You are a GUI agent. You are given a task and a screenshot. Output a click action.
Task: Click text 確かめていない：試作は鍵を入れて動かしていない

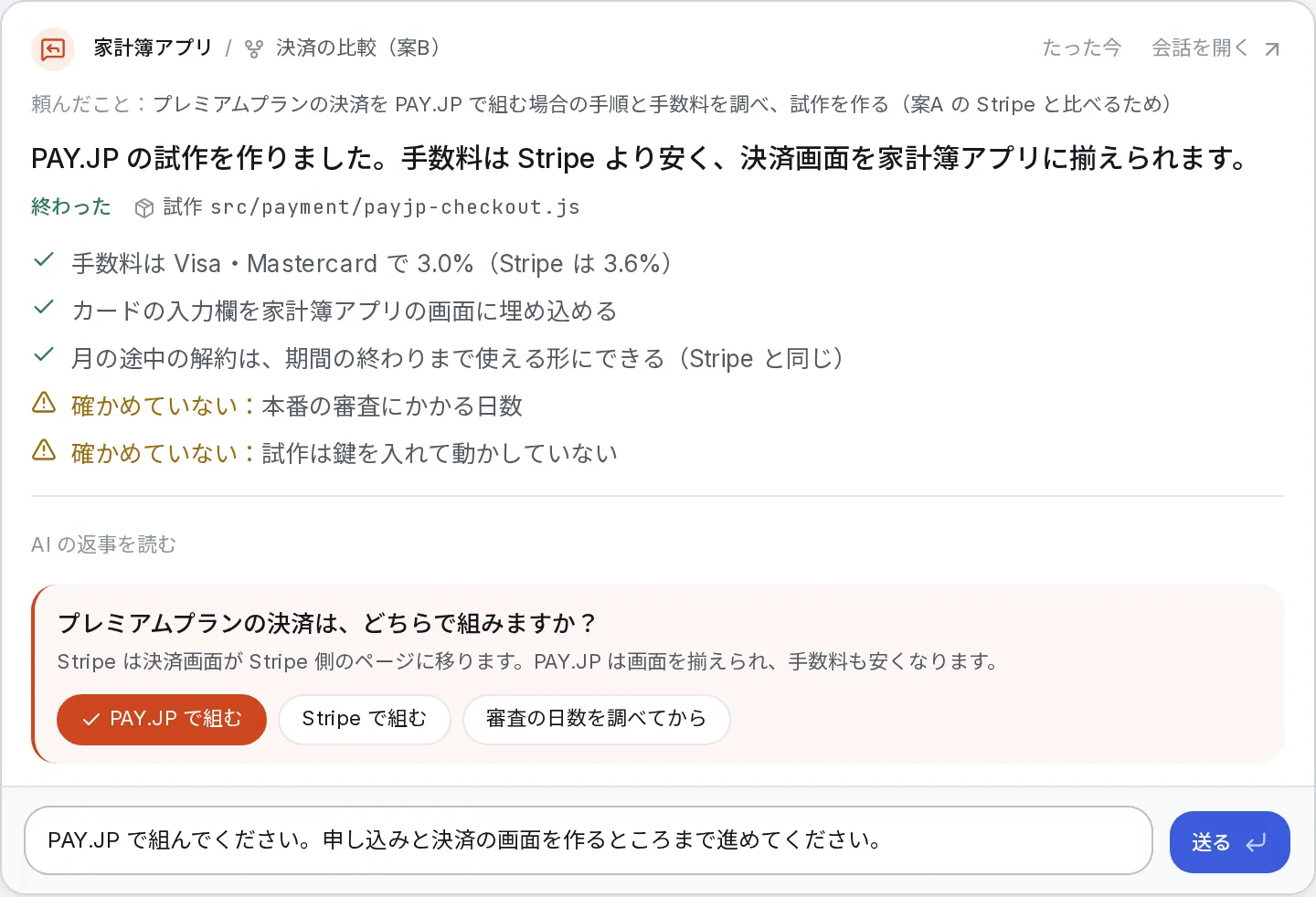pos(345,454)
